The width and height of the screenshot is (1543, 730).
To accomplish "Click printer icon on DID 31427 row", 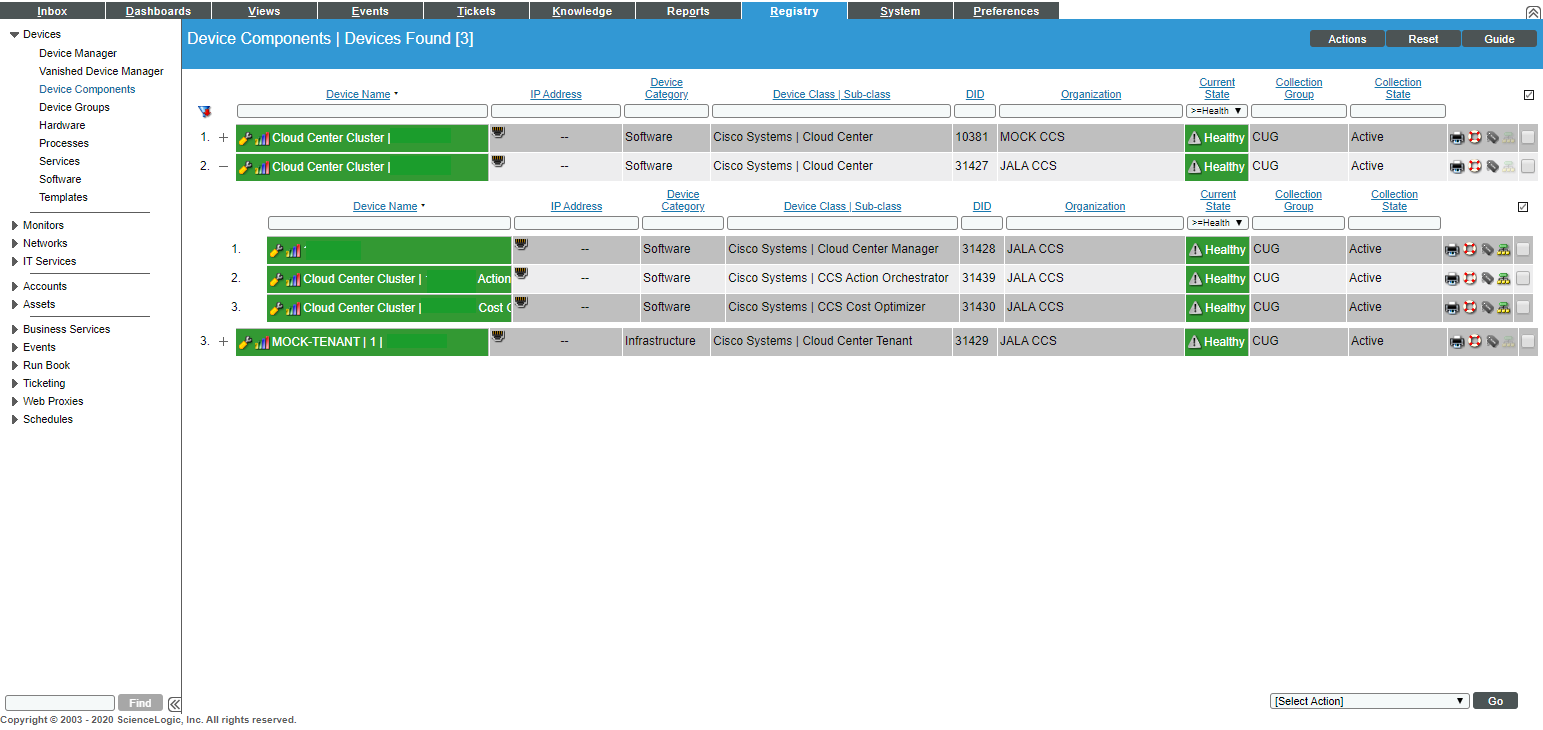I will (1457, 167).
